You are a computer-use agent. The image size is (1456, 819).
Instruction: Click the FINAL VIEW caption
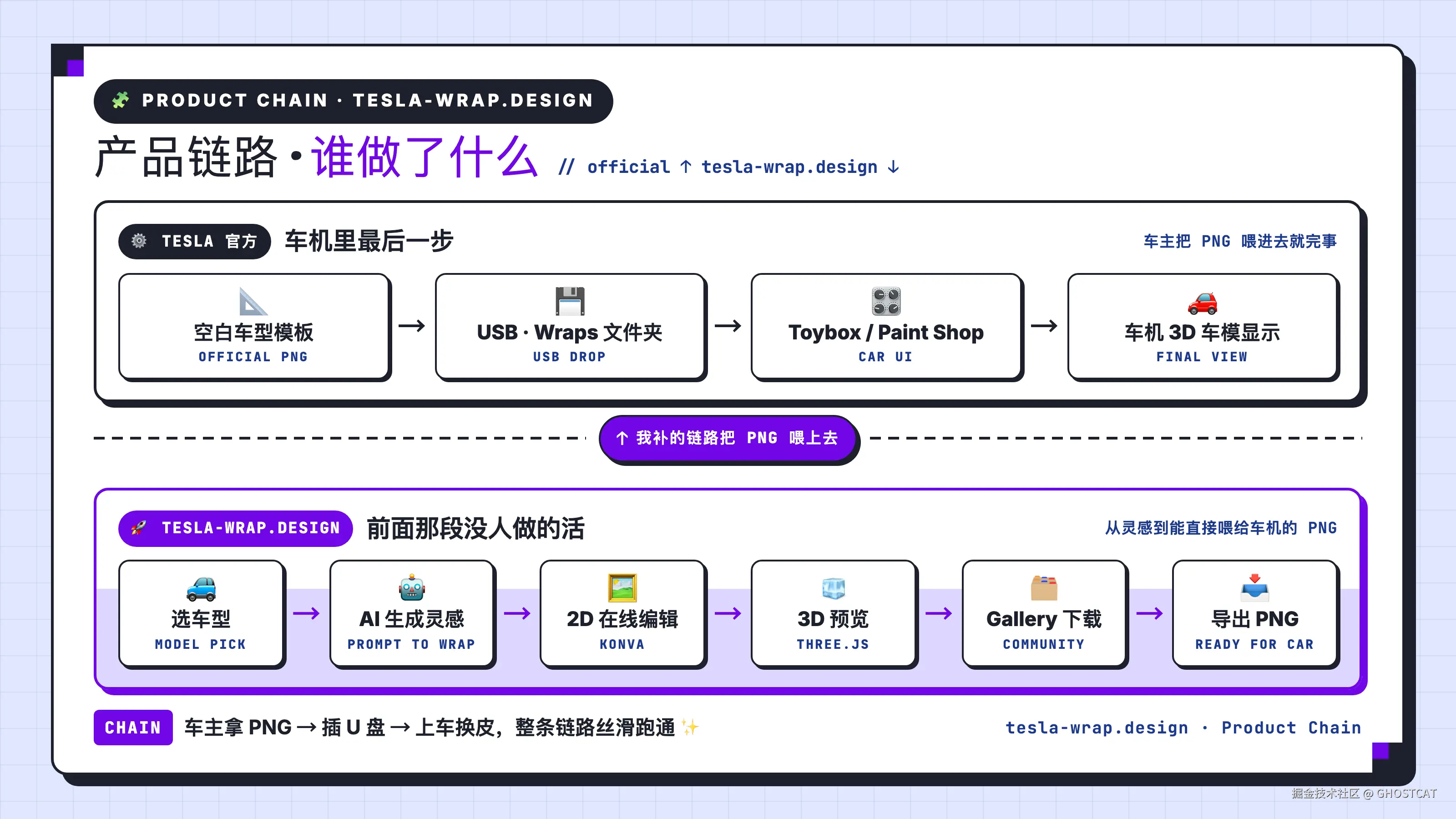pos(1202,357)
